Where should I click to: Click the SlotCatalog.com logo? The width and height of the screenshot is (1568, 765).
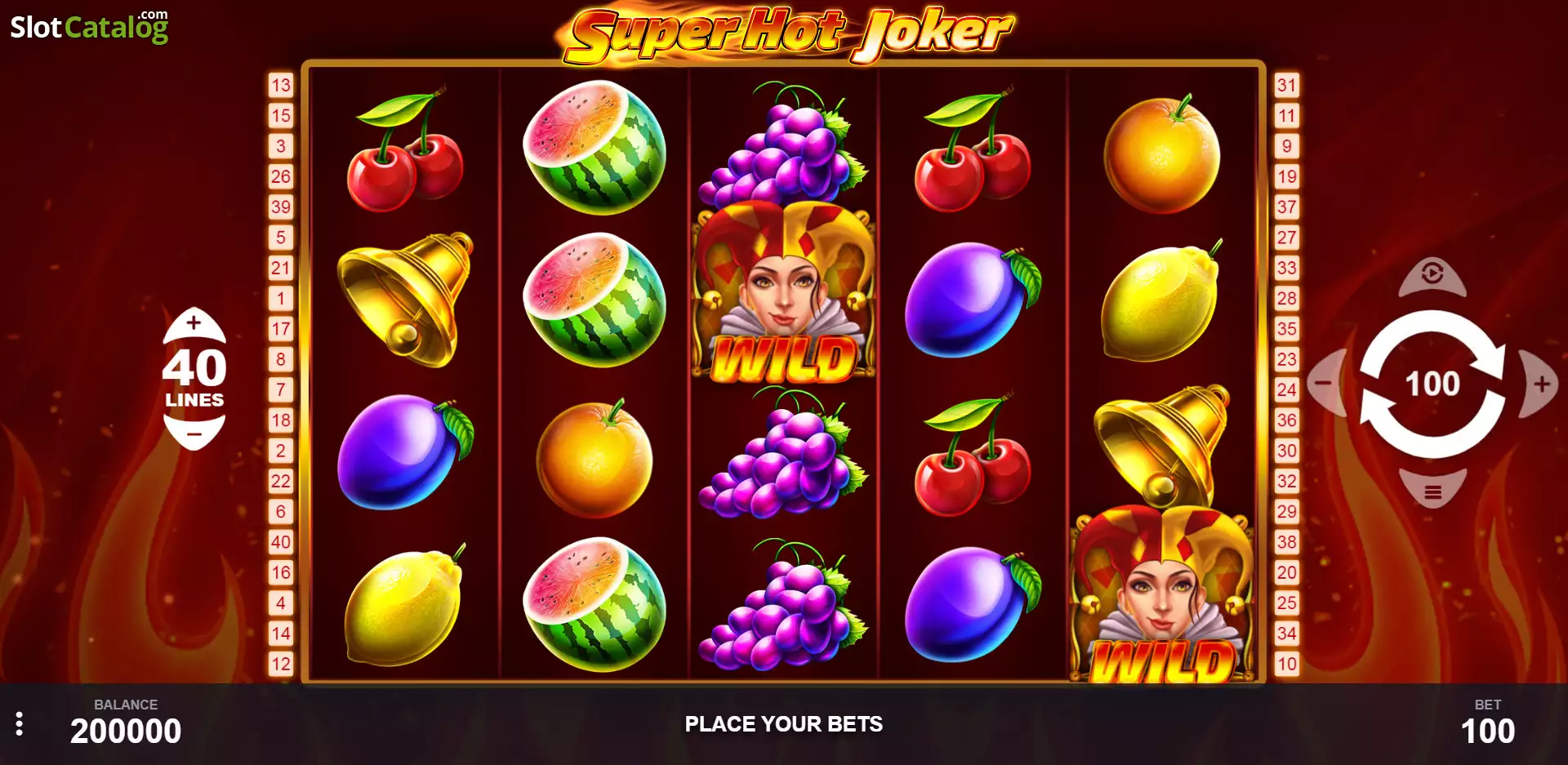(x=89, y=26)
